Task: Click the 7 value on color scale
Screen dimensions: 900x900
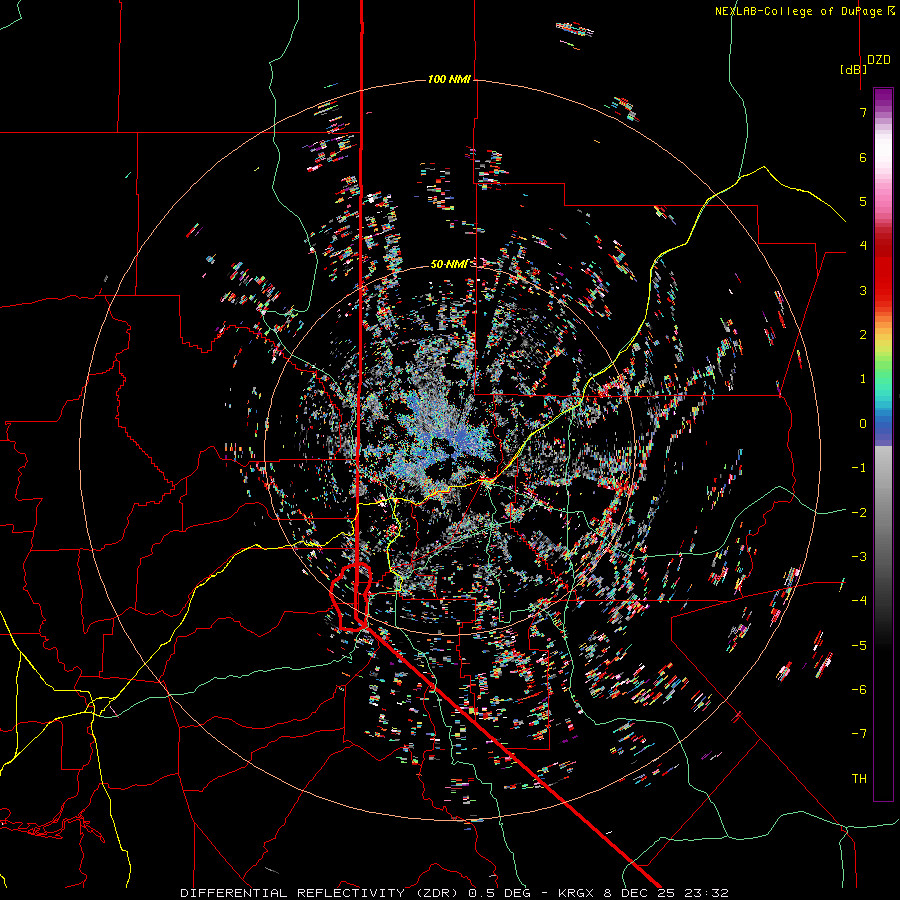Action: coord(863,112)
